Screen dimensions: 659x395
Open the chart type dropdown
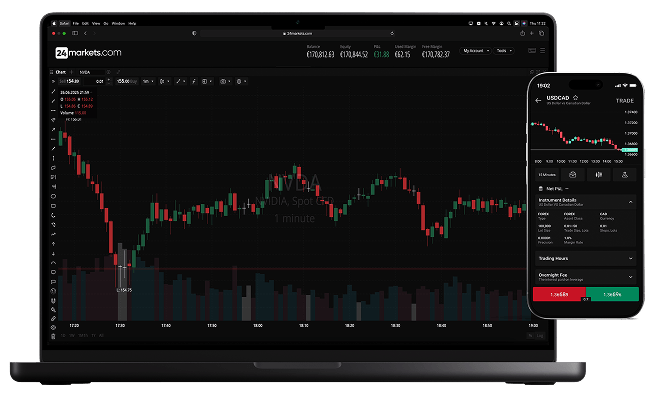164,81
